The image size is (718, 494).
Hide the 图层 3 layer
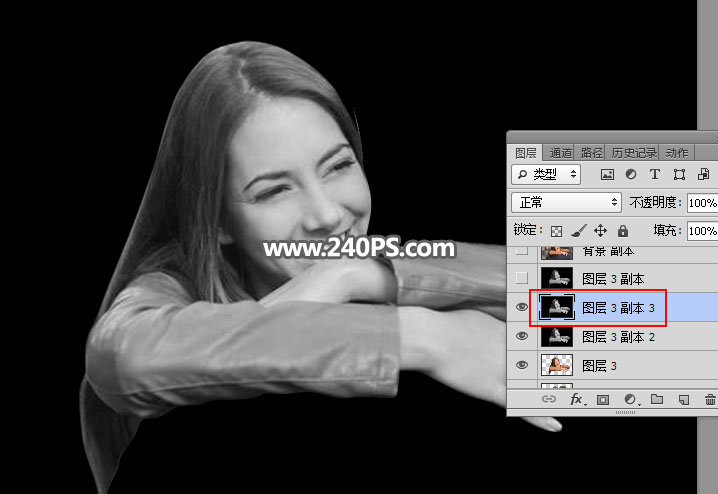[522, 365]
